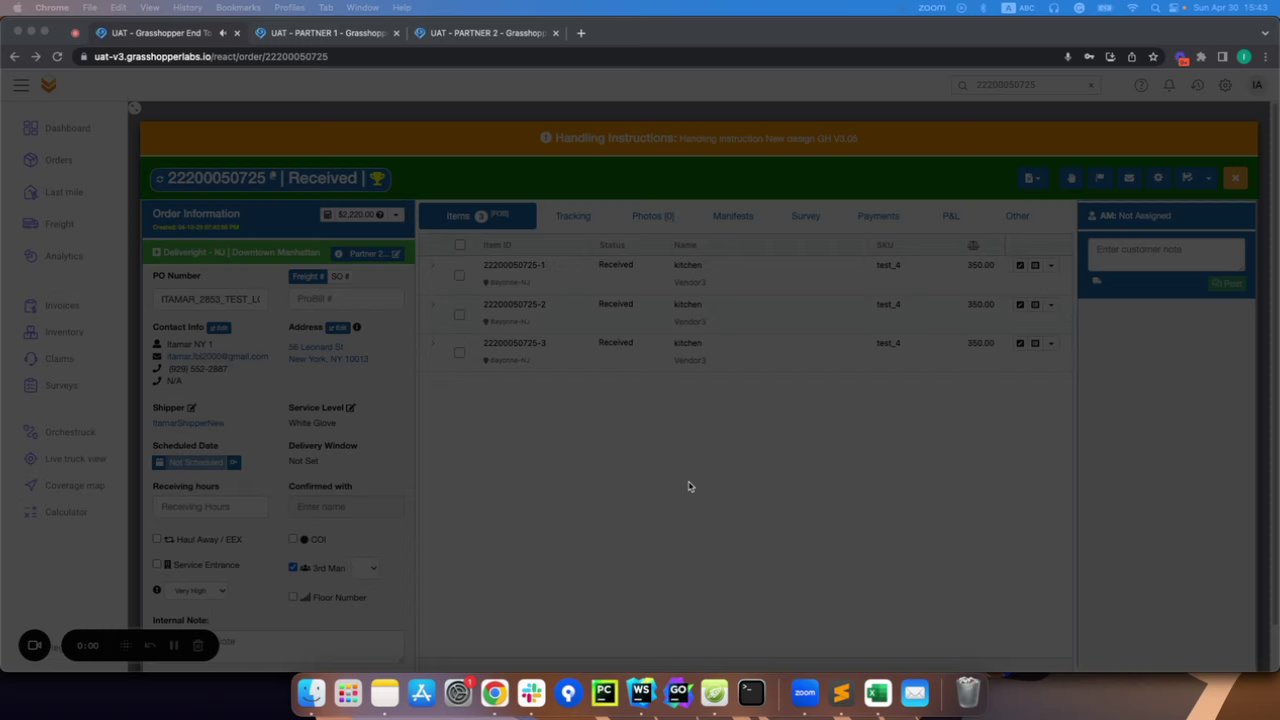Open the $2,220.00 price dropdown arrow
1280x720 pixels.
396,215
